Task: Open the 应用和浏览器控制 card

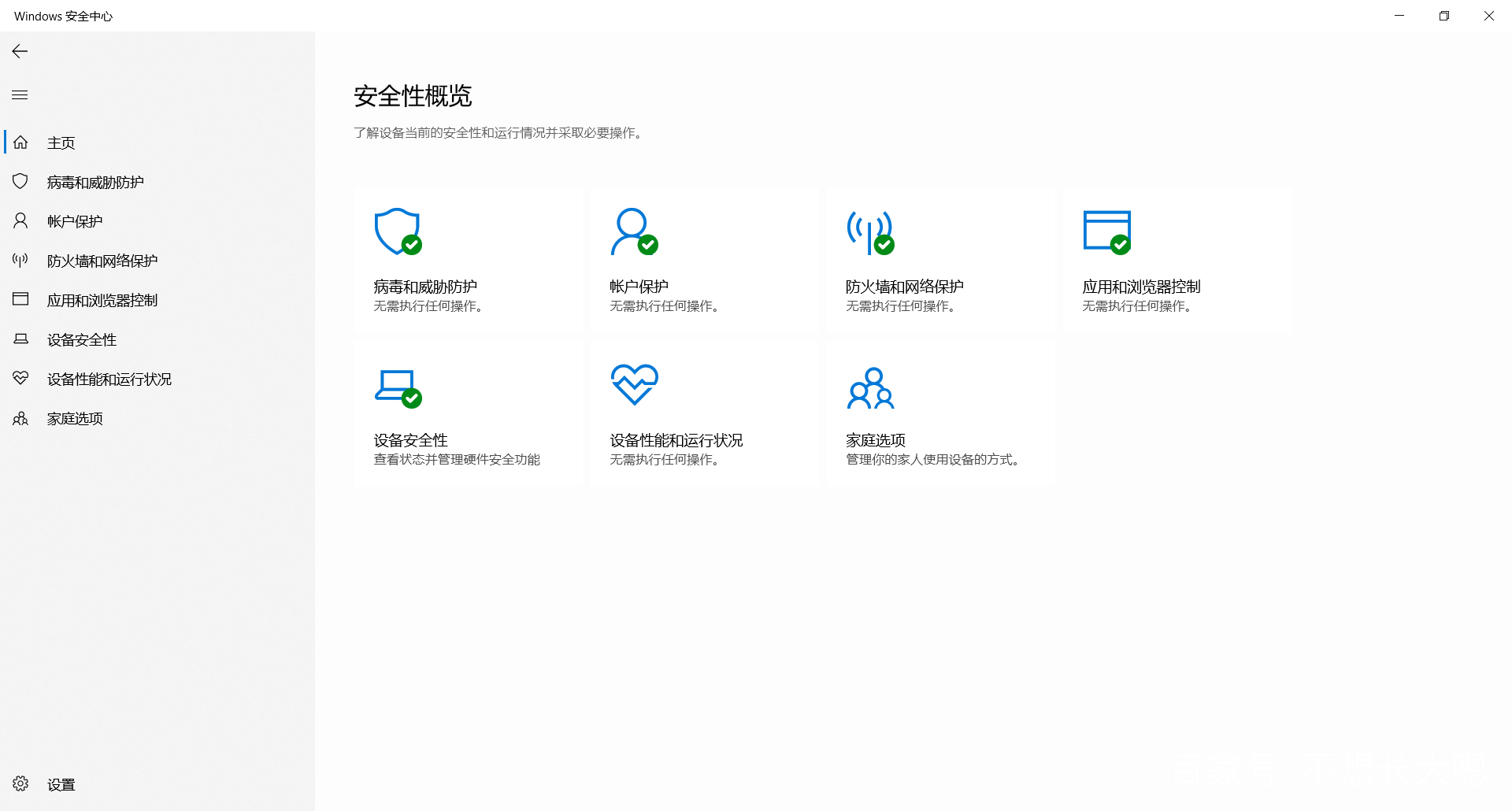Action: coord(1177,260)
